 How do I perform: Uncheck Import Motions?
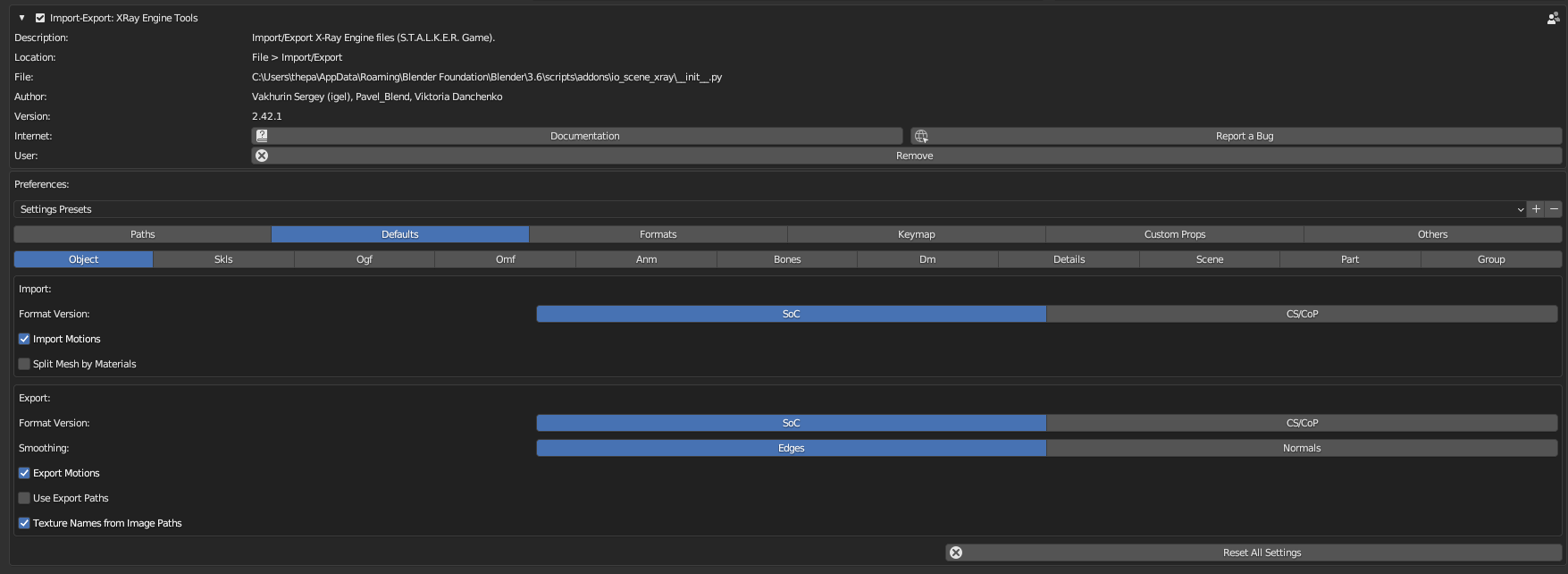[x=24, y=339]
